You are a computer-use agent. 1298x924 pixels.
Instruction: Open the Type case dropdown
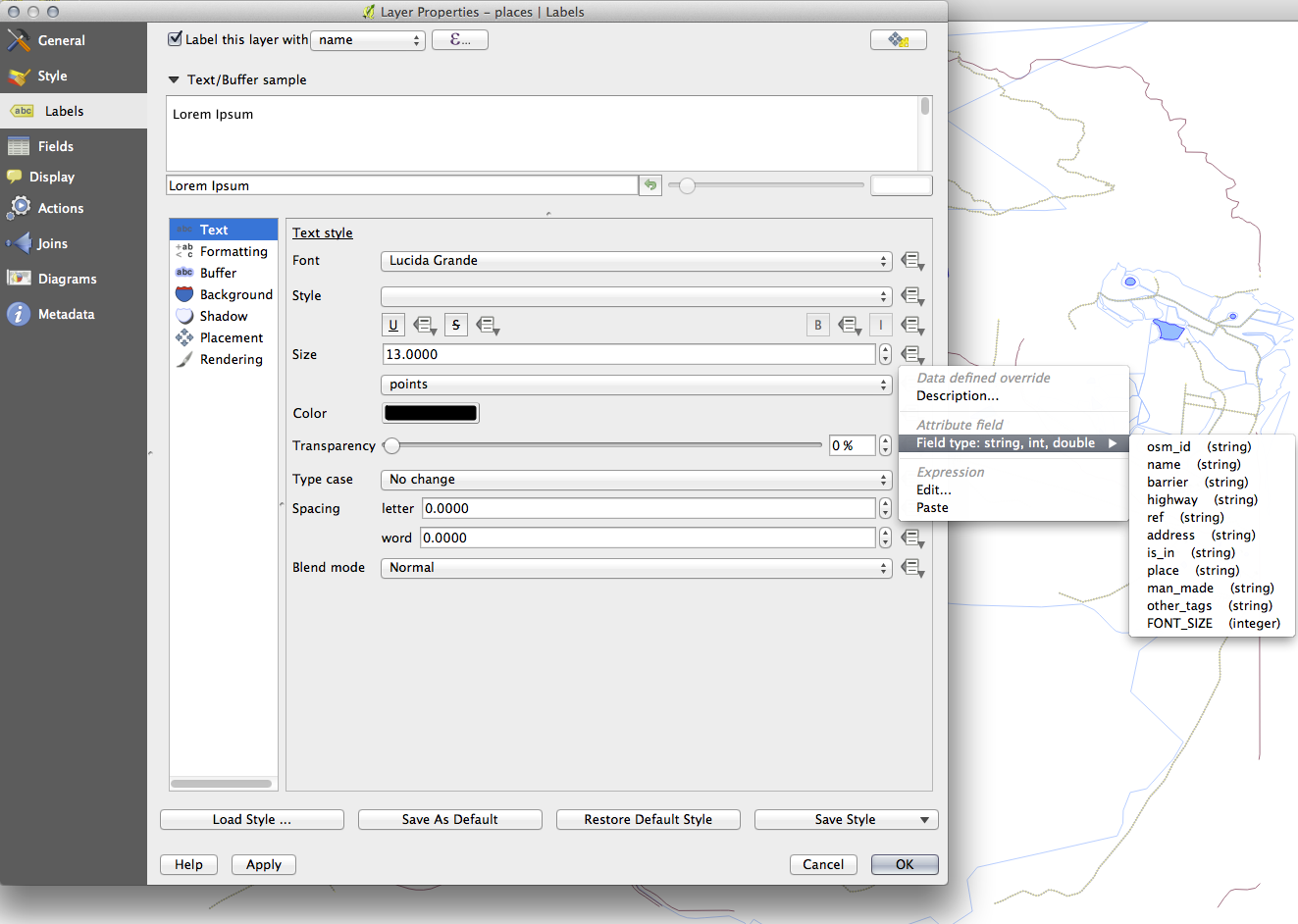[636, 480]
